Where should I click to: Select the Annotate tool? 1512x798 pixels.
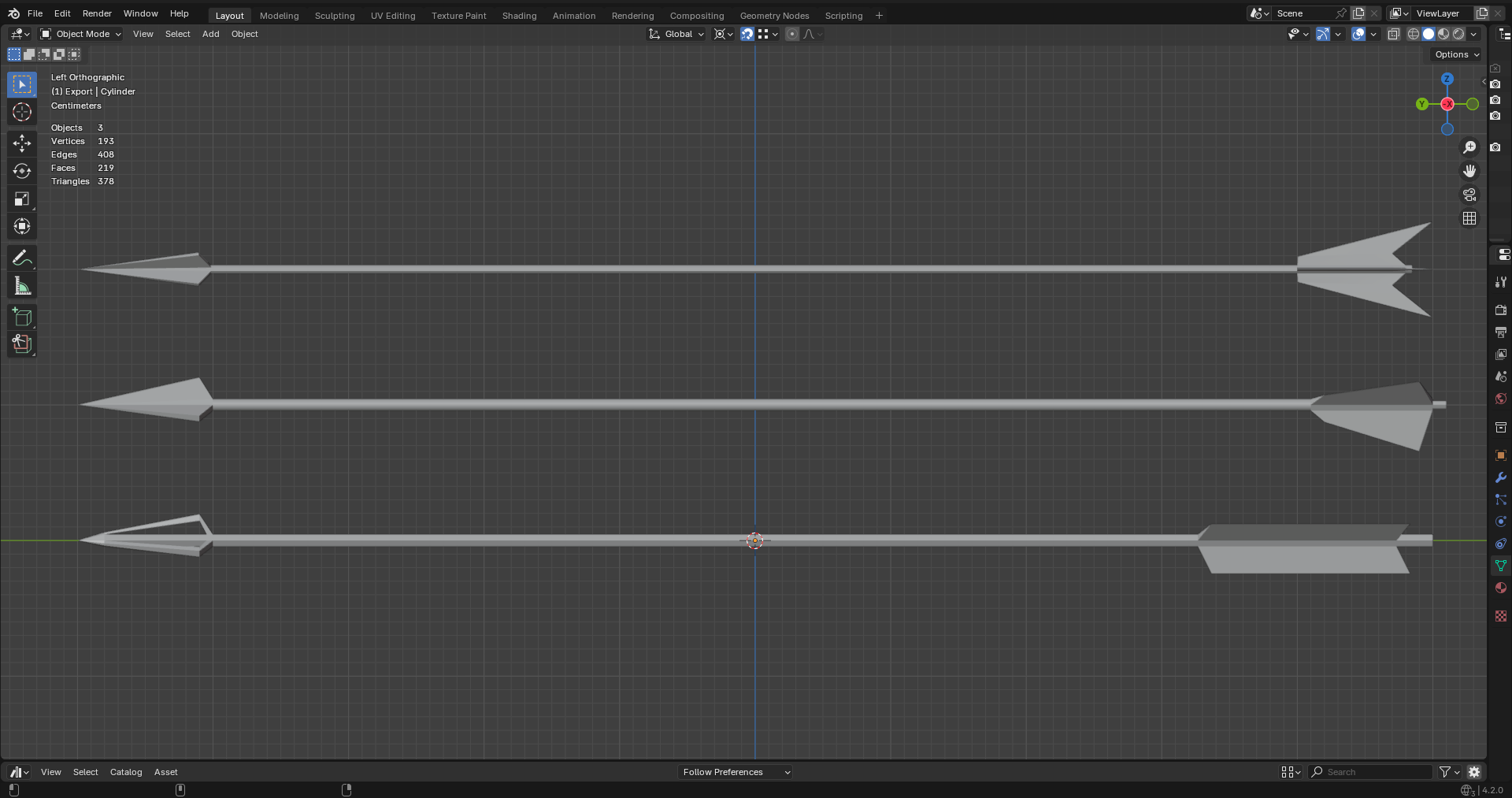21,258
